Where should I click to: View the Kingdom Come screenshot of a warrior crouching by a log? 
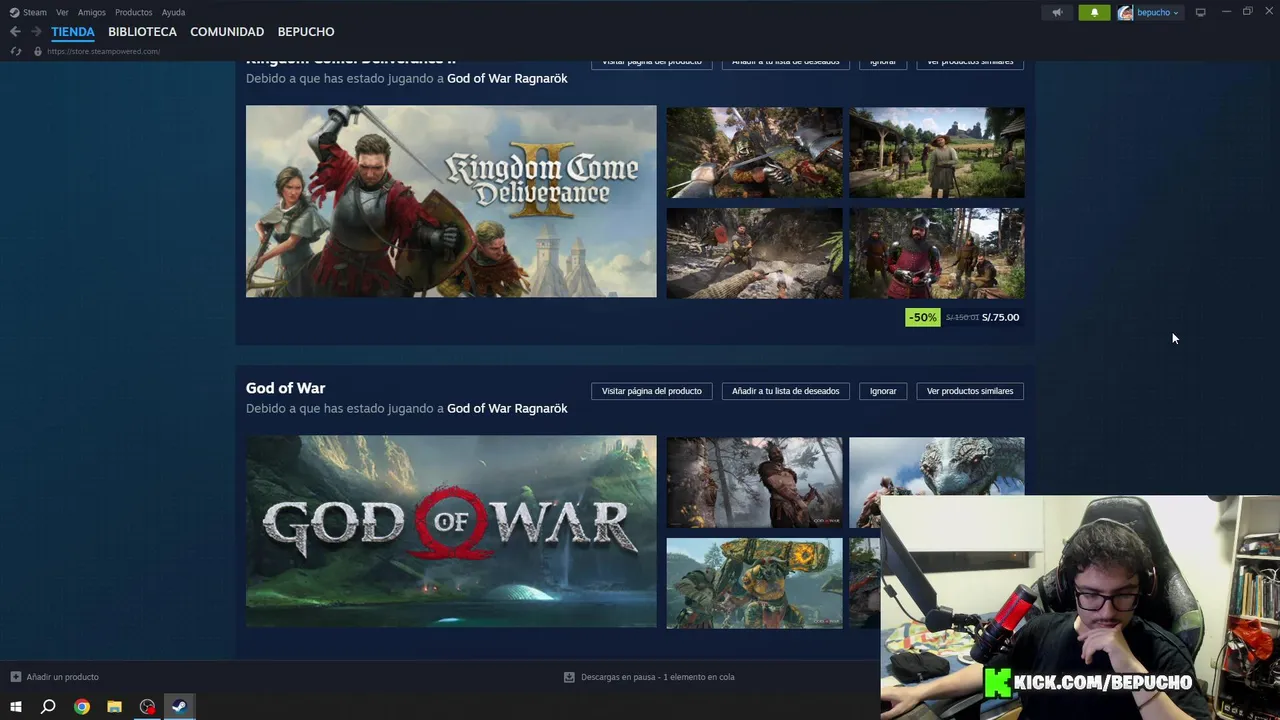pyautogui.click(x=754, y=253)
